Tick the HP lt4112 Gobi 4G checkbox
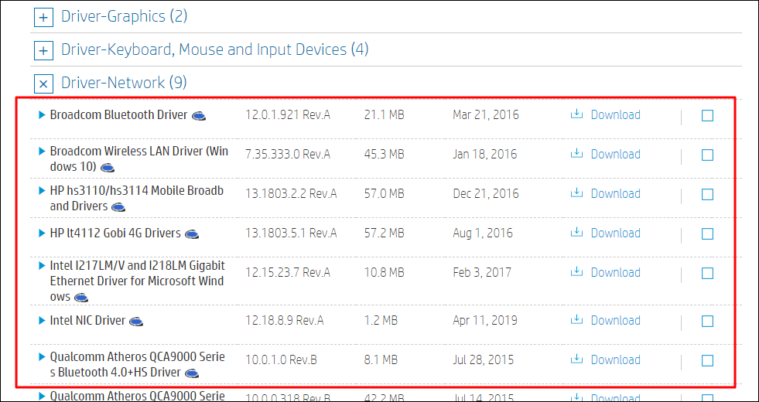The image size is (759, 402). pos(707,233)
